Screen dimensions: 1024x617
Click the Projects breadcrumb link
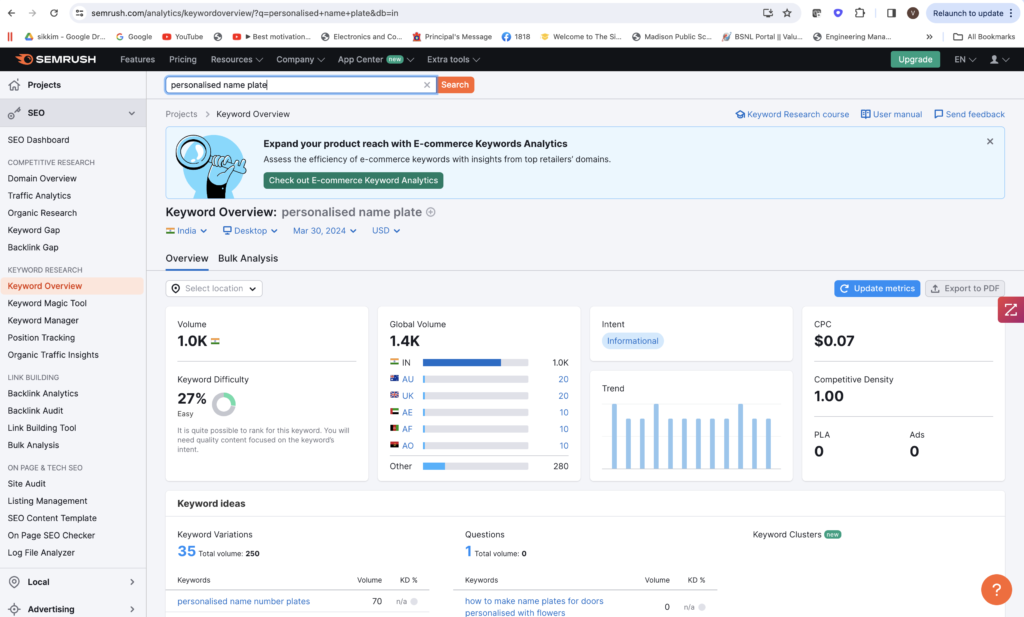coord(181,114)
